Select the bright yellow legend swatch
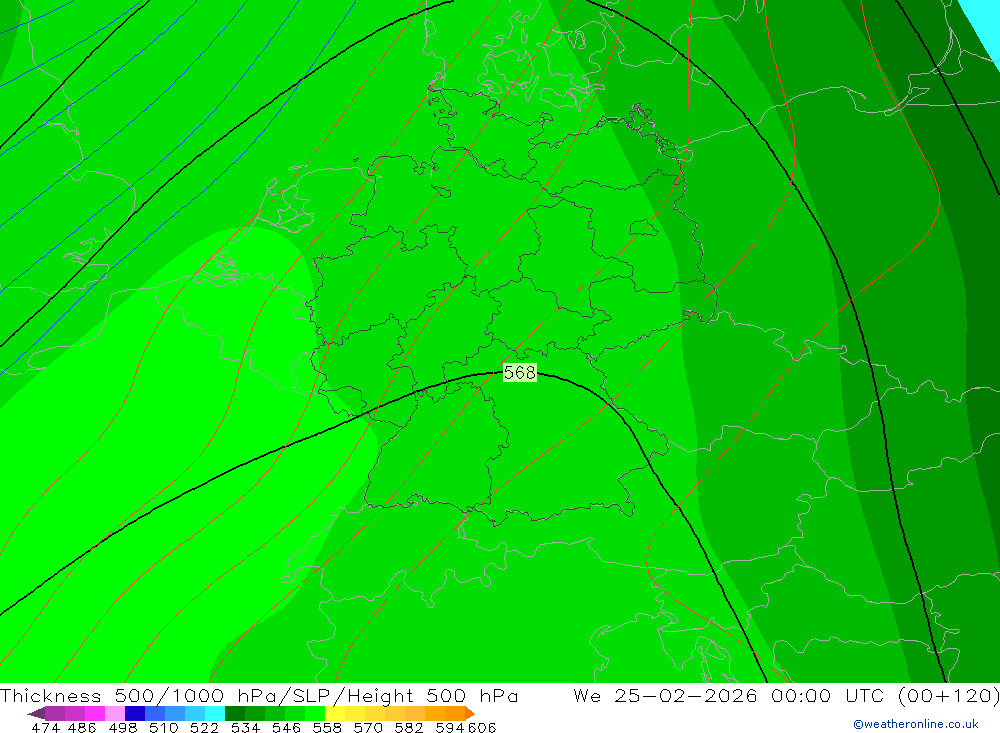Image resolution: width=1000 pixels, height=733 pixels. tap(335, 713)
